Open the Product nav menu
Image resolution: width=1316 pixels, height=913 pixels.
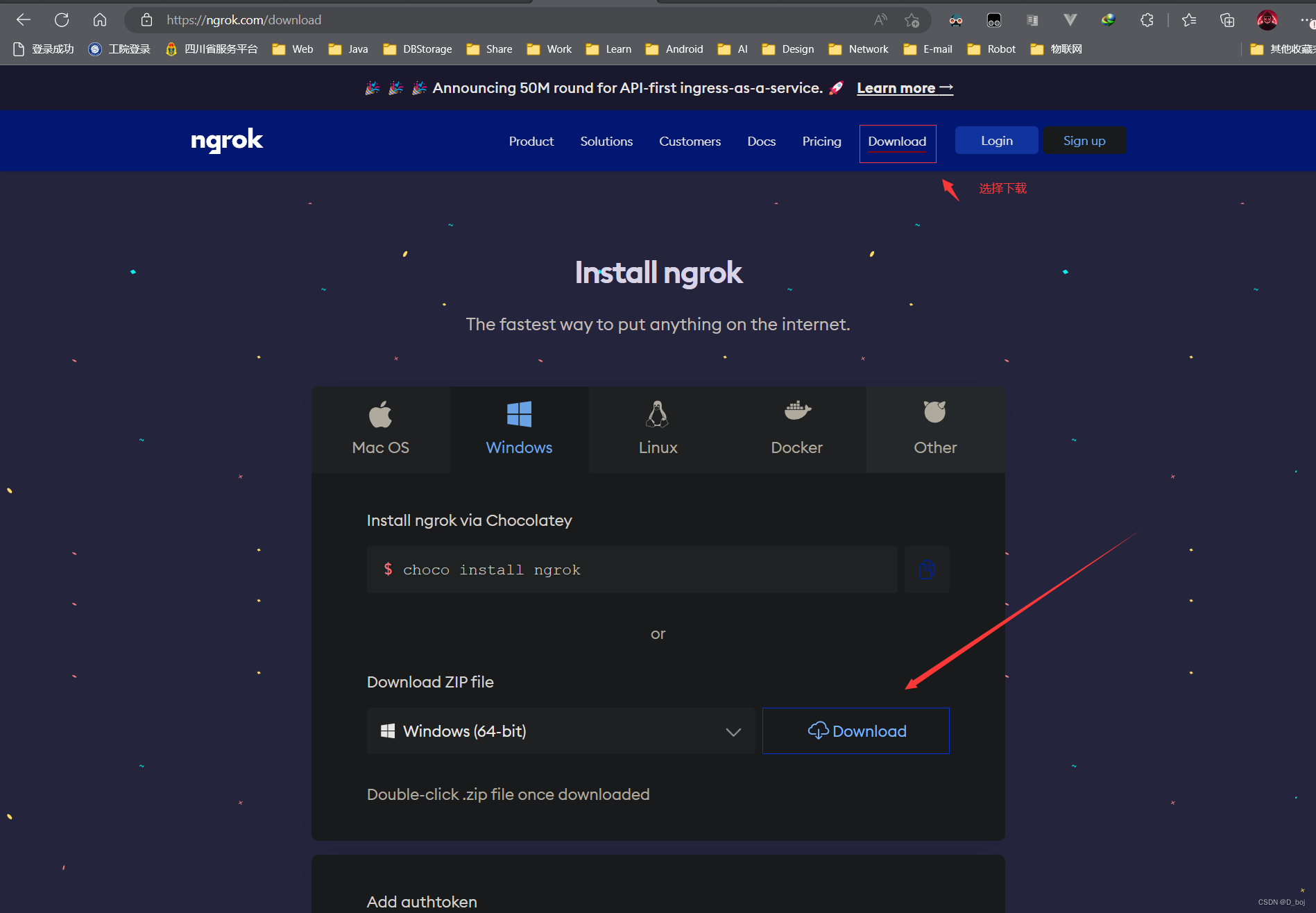[531, 142]
